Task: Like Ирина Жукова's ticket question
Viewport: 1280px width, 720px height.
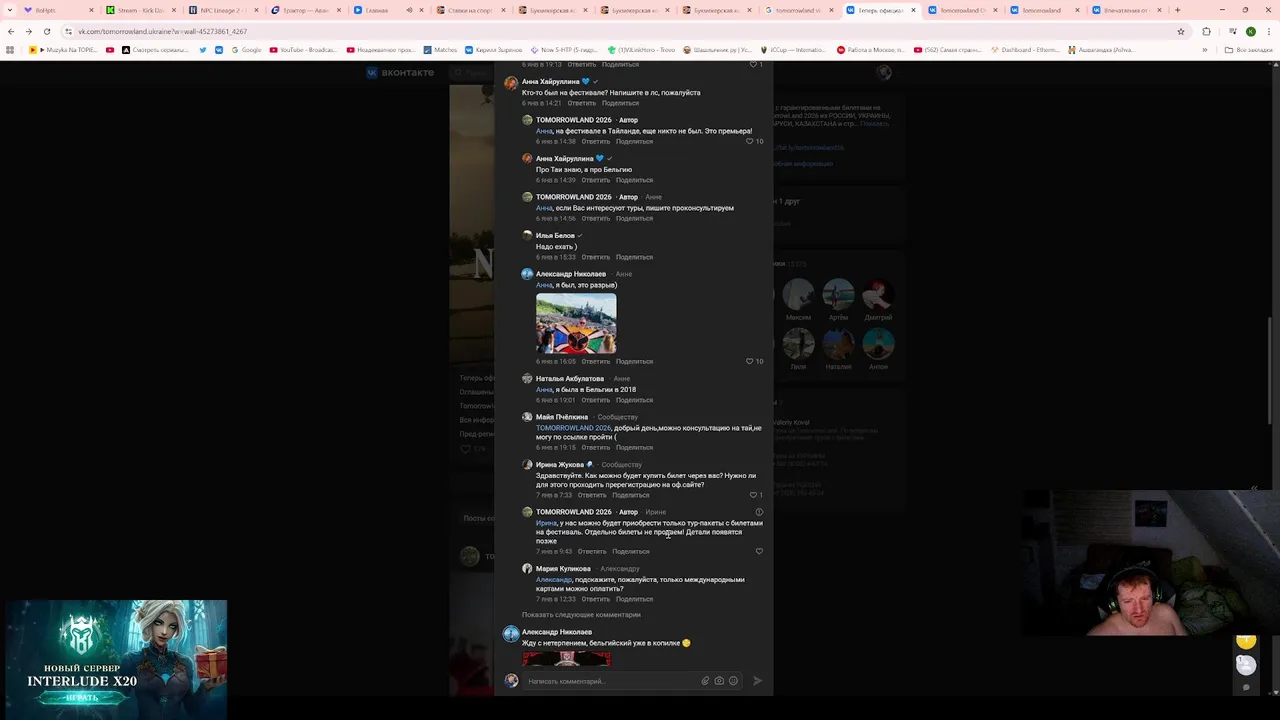Action: (755, 495)
